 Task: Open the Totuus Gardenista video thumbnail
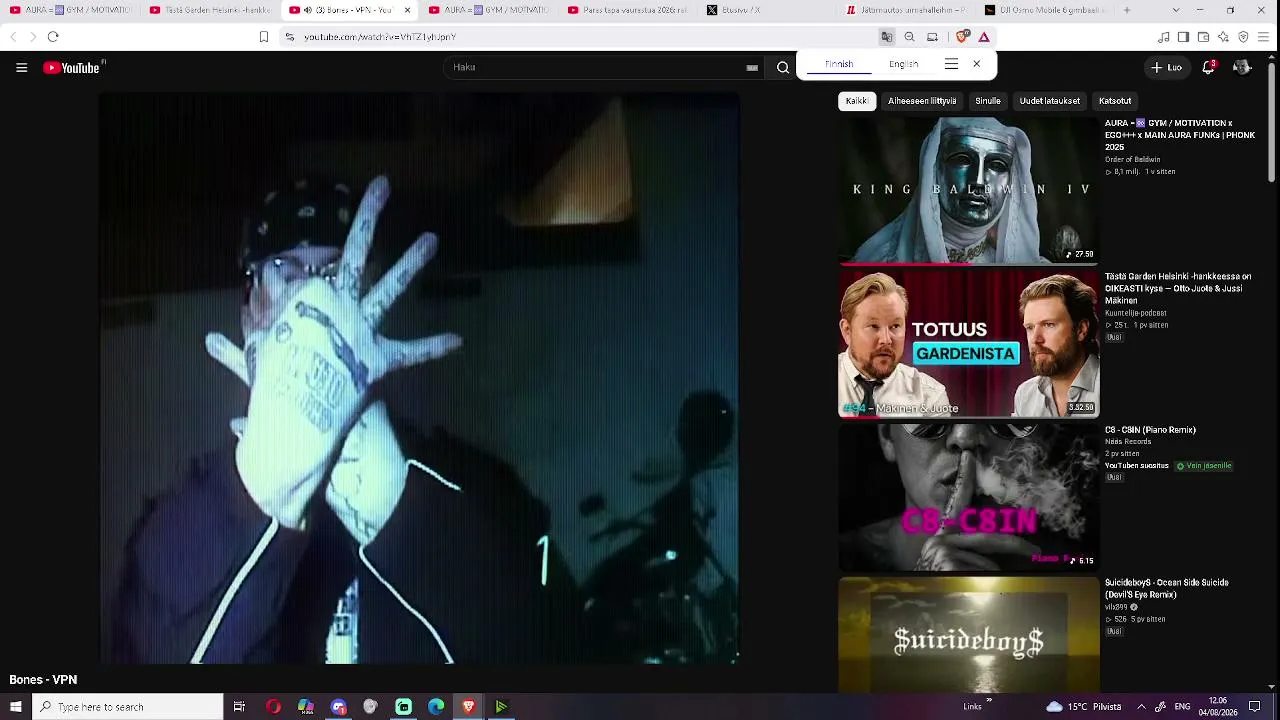[968, 344]
